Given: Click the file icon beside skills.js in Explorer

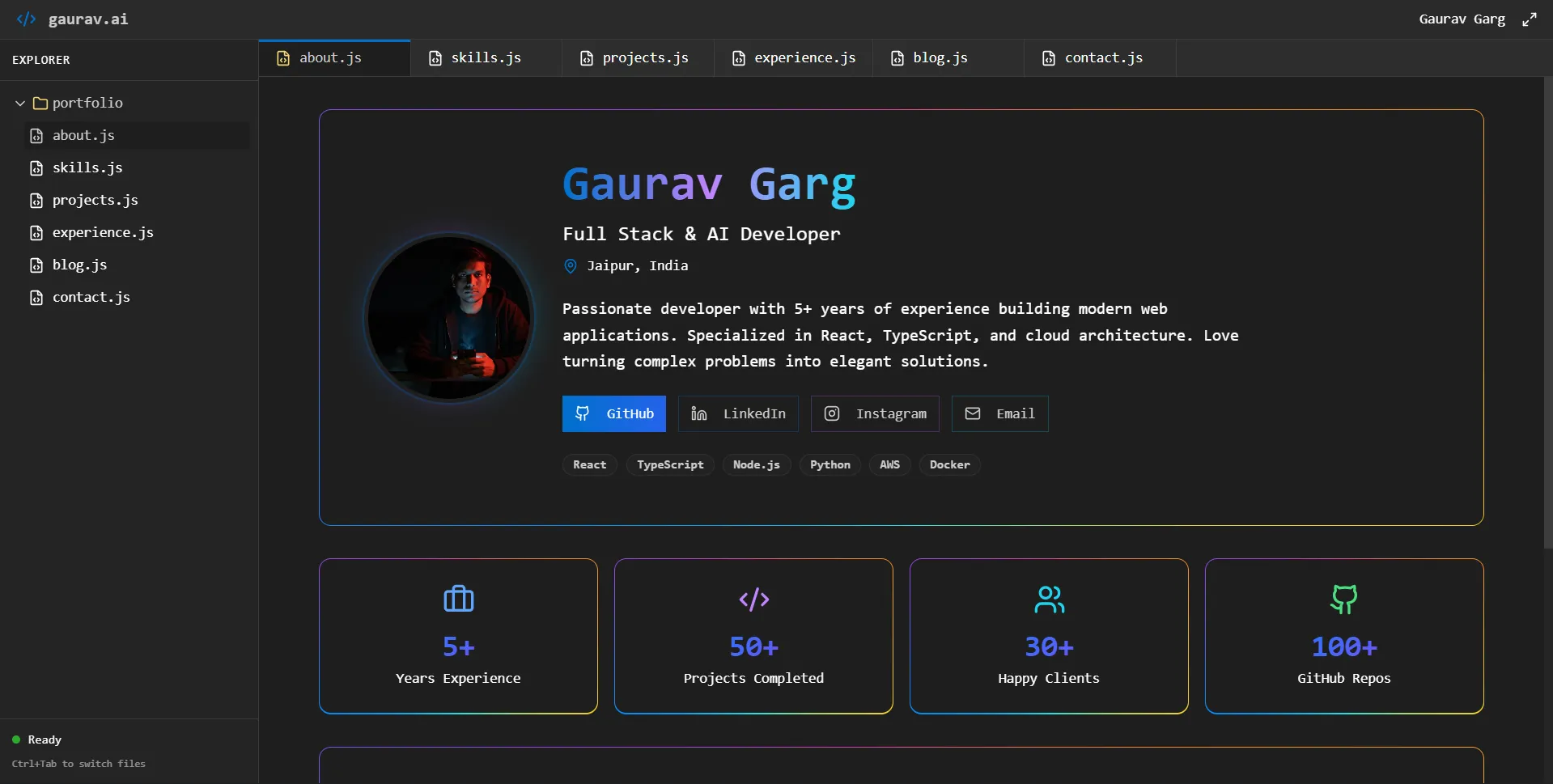Looking at the screenshot, I should tap(36, 168).
